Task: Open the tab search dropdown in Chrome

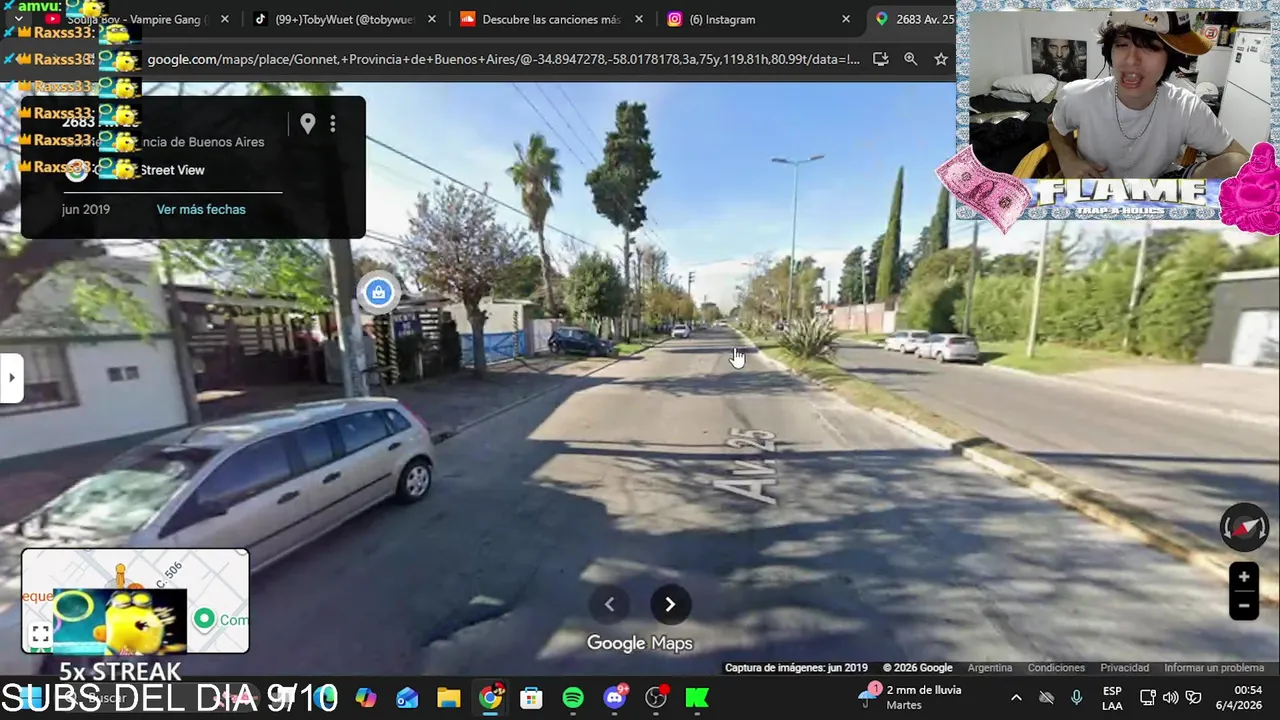Action: [x=18, y=19]
